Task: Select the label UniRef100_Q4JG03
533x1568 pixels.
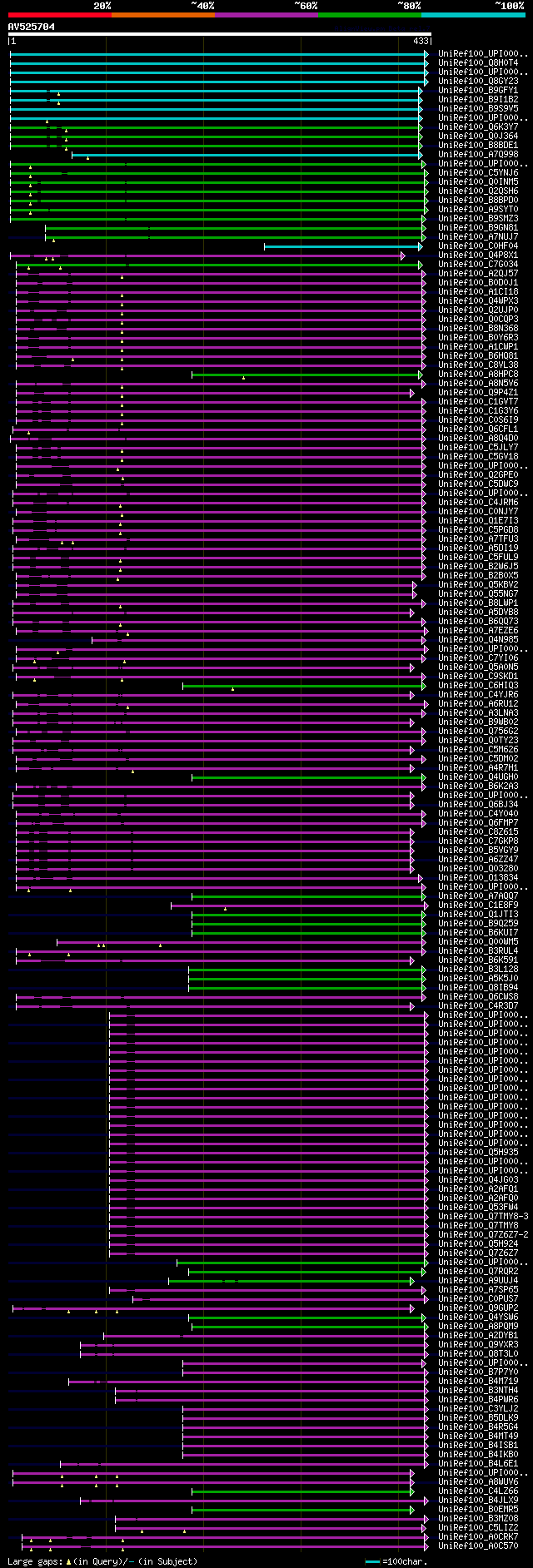Action: [478, 1179]
